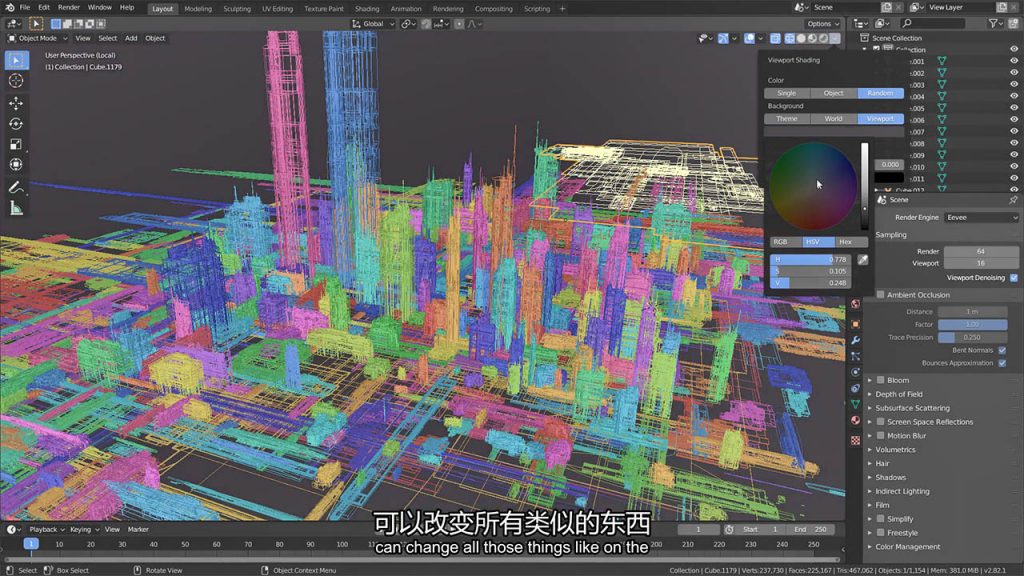Open the viewport Options dropdown

pos(823,24)
